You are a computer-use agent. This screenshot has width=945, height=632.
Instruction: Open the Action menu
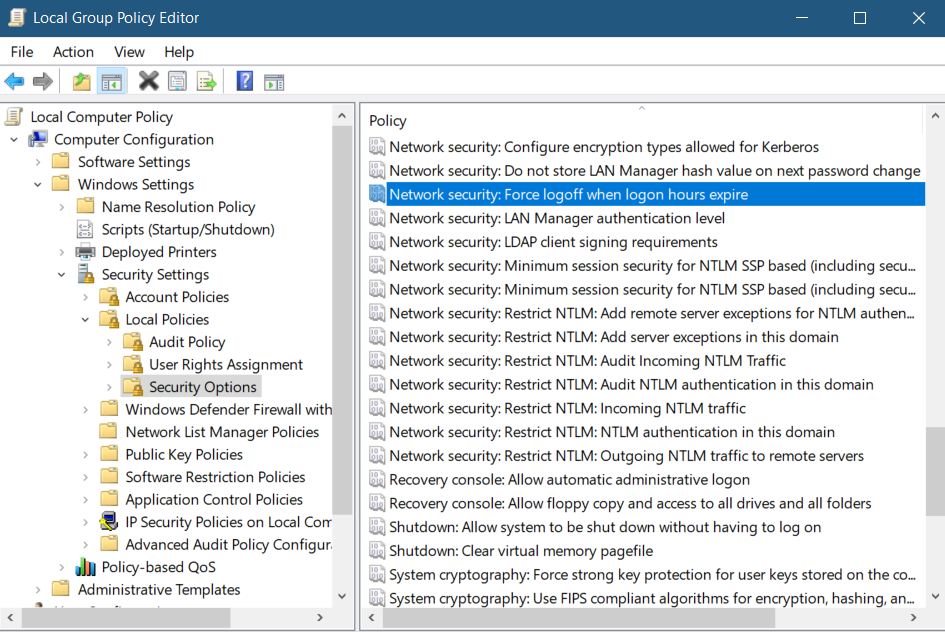[73, 52]
